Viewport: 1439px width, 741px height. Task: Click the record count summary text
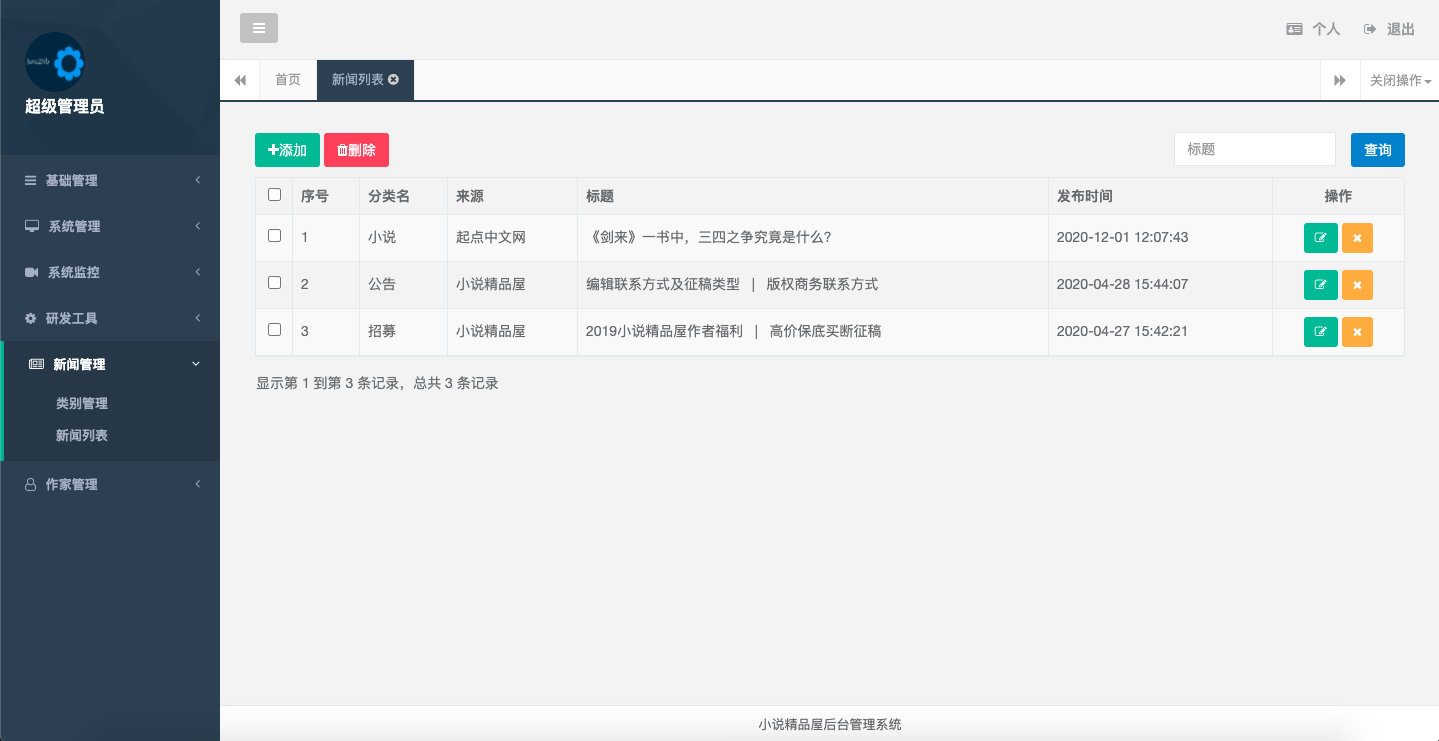377,383
